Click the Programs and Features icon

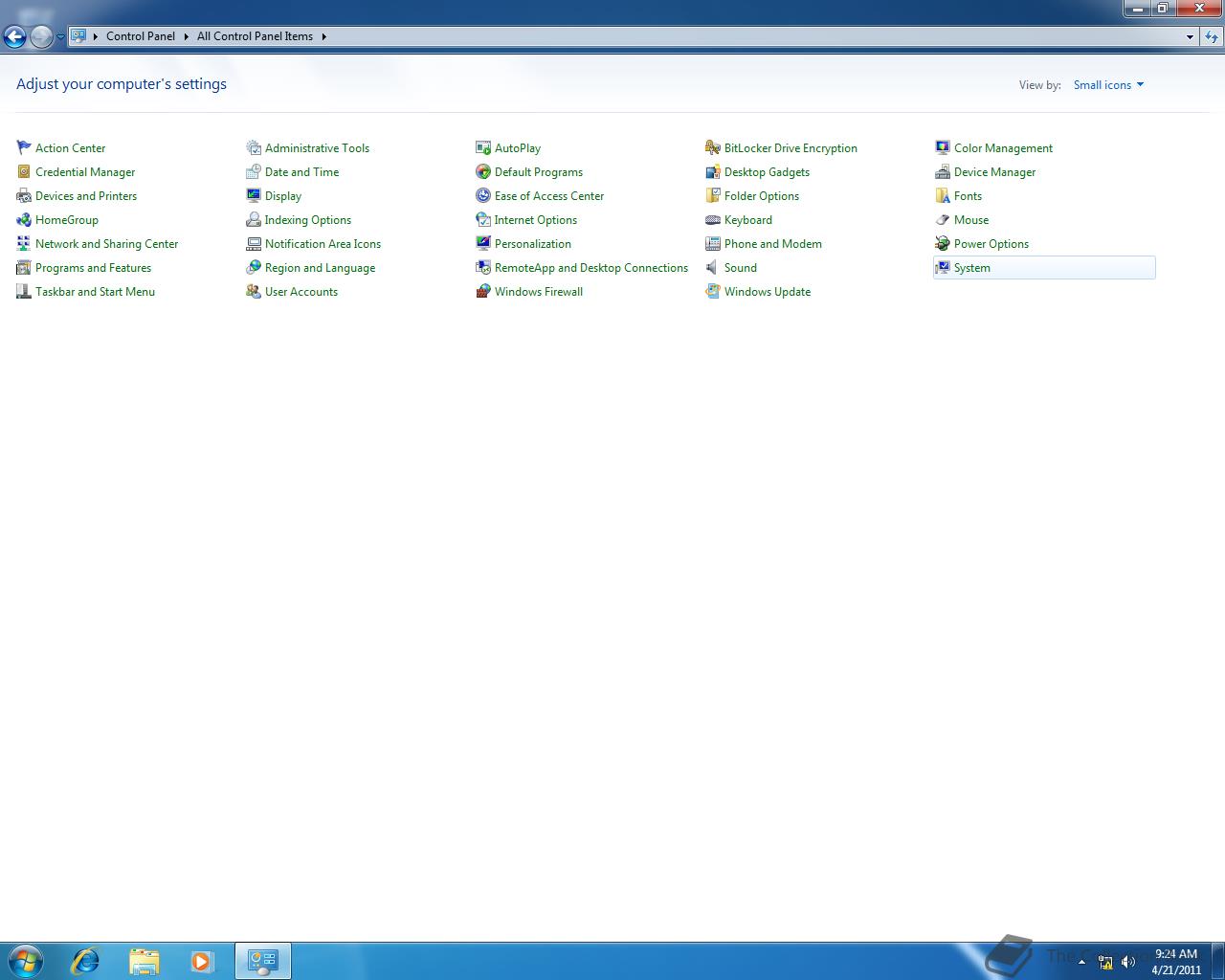click(x=24, y=267)
